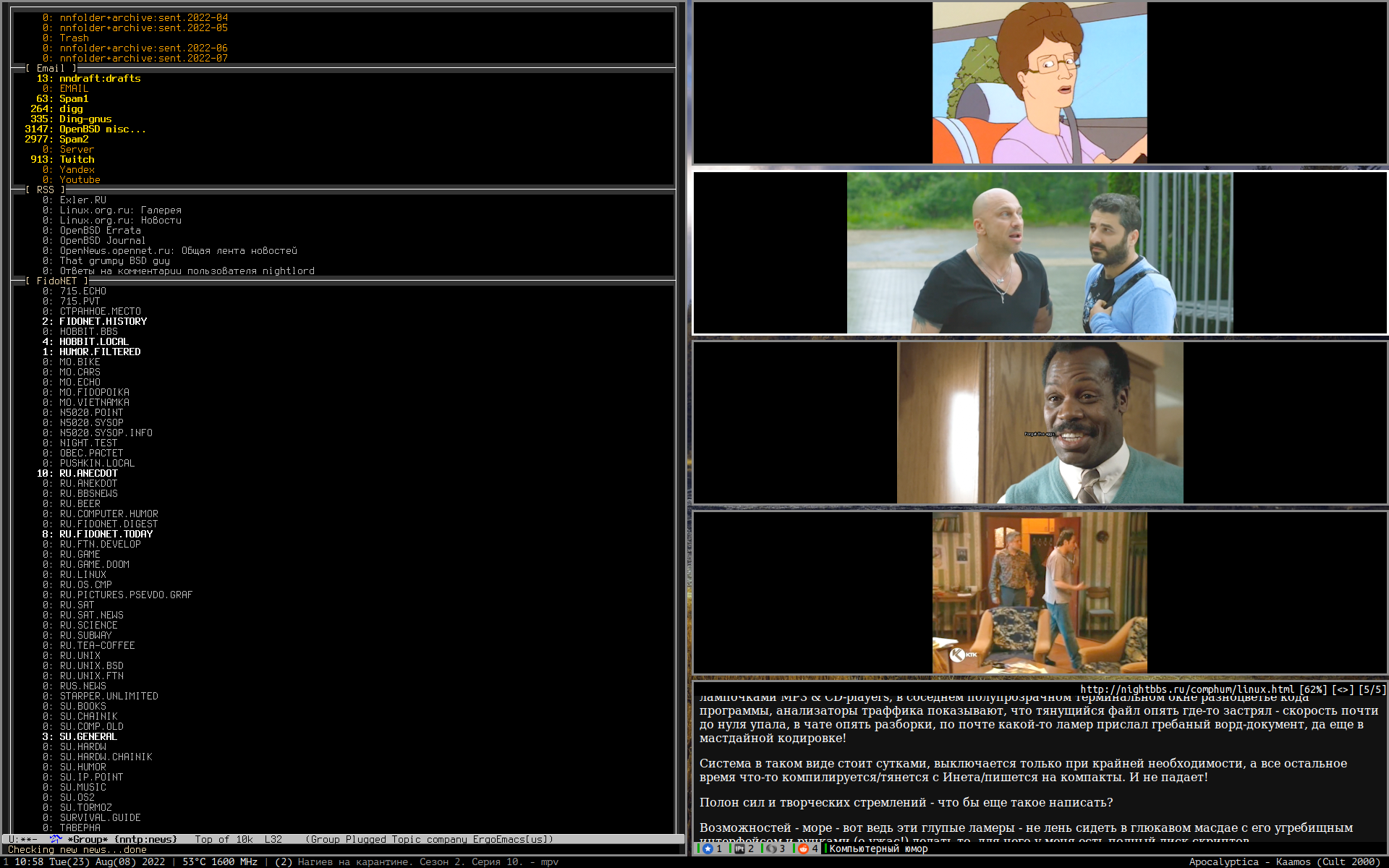Open the OpenBSD misc... group
Image resolution: width=1389 pixels, height=868 pixels.
coord(103,129)
